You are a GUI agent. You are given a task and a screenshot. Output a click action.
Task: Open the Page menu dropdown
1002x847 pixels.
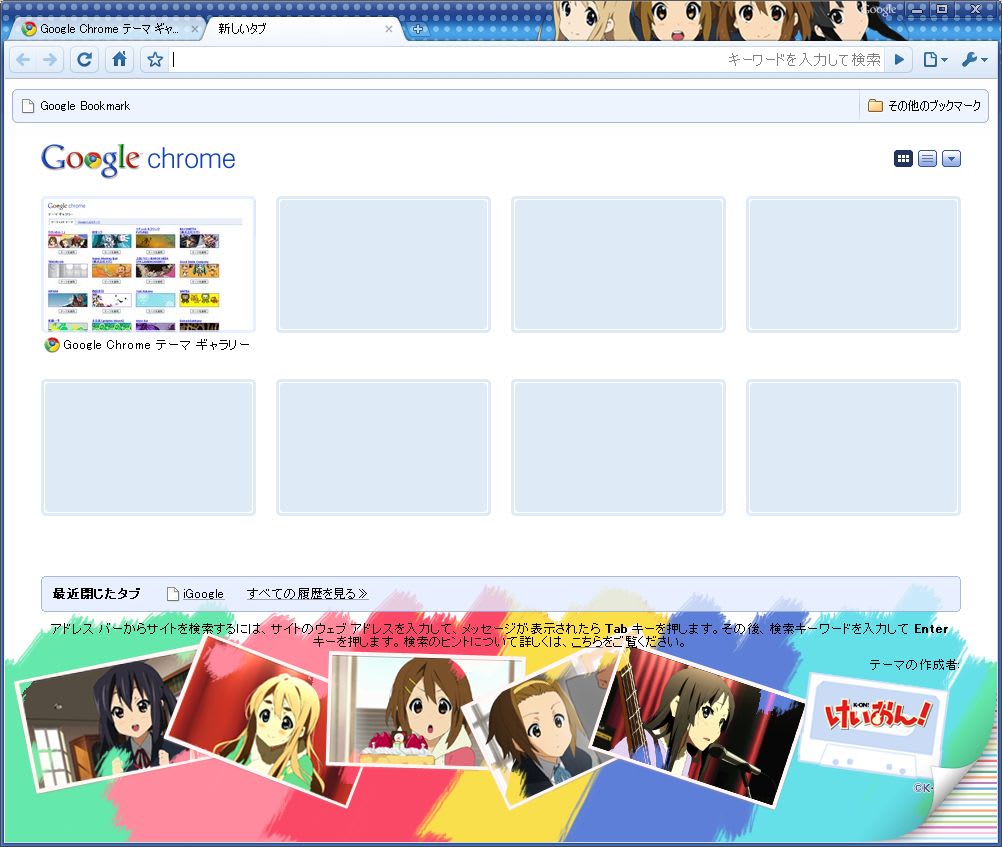click(935, 60)
